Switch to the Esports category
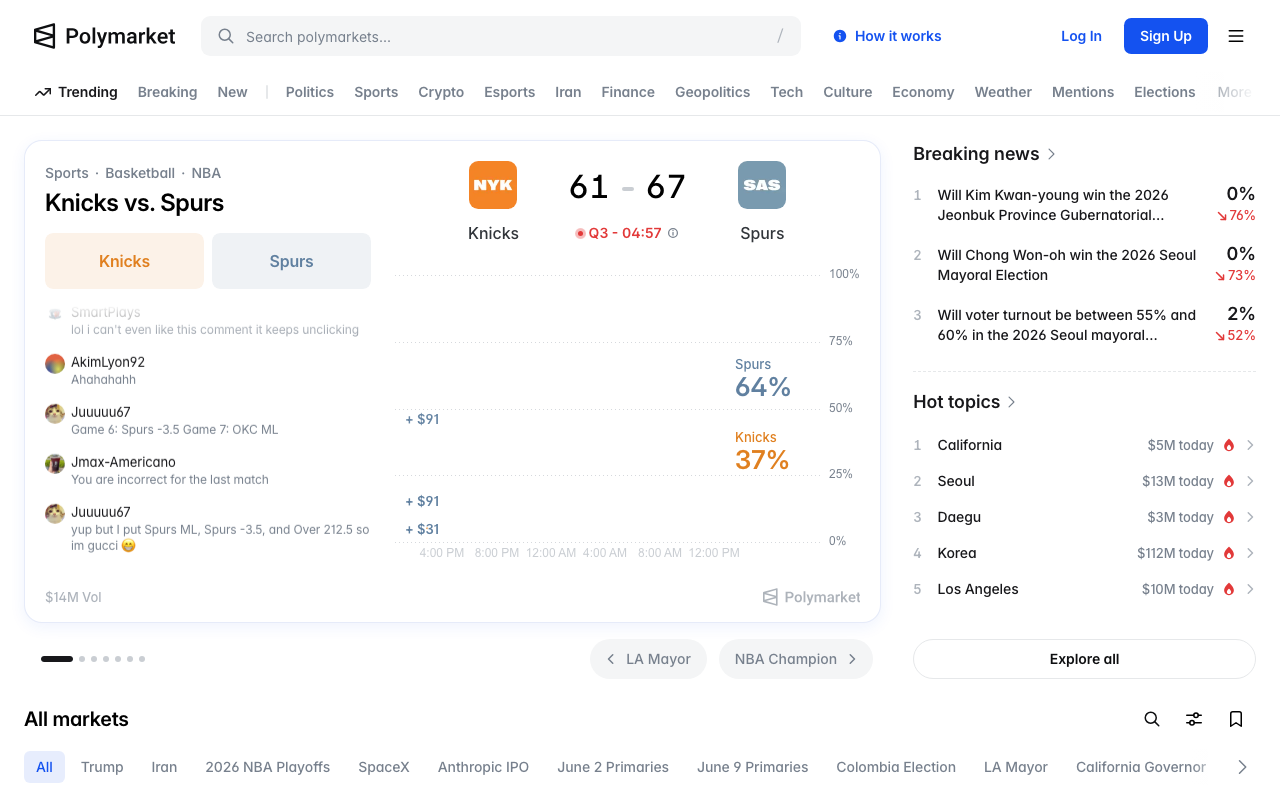The image size is (1280, 800). coord(509,92)
